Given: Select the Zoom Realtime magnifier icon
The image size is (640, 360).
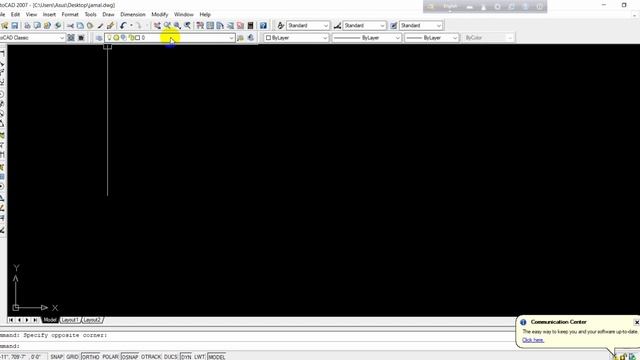Looking at the screenshot, I should point(167,25).
